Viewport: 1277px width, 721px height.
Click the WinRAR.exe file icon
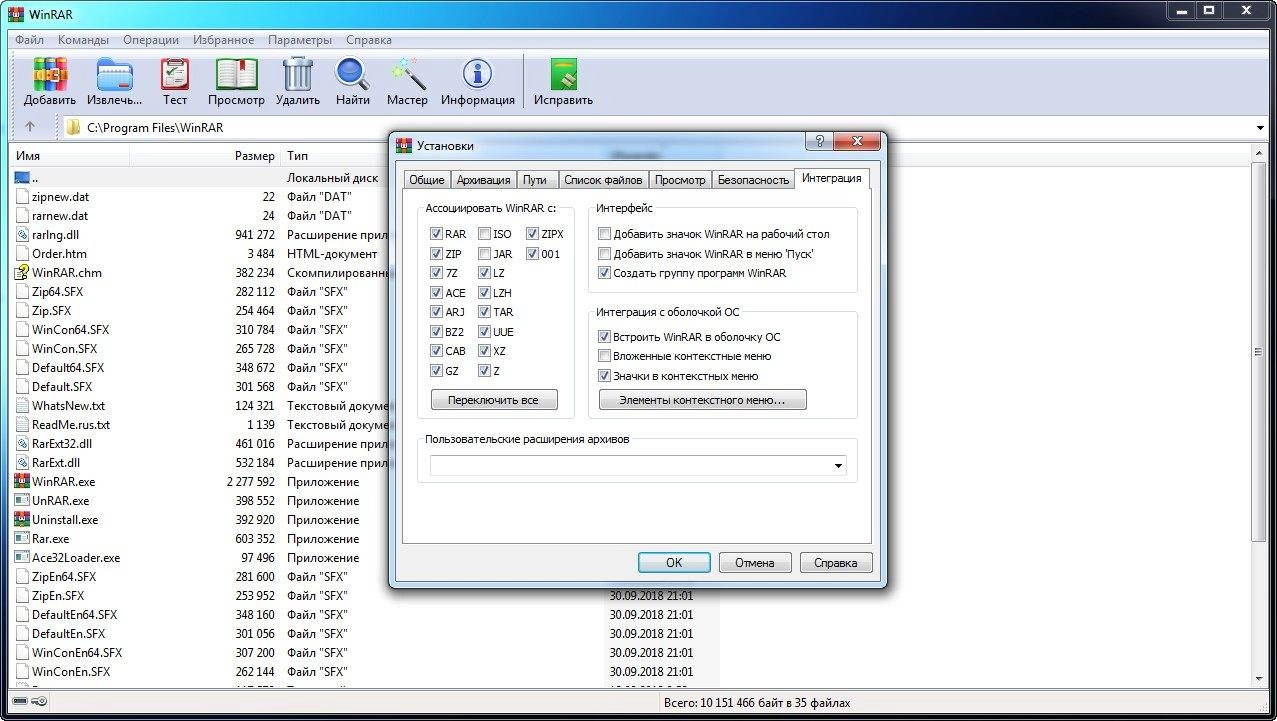click(23, 482)
